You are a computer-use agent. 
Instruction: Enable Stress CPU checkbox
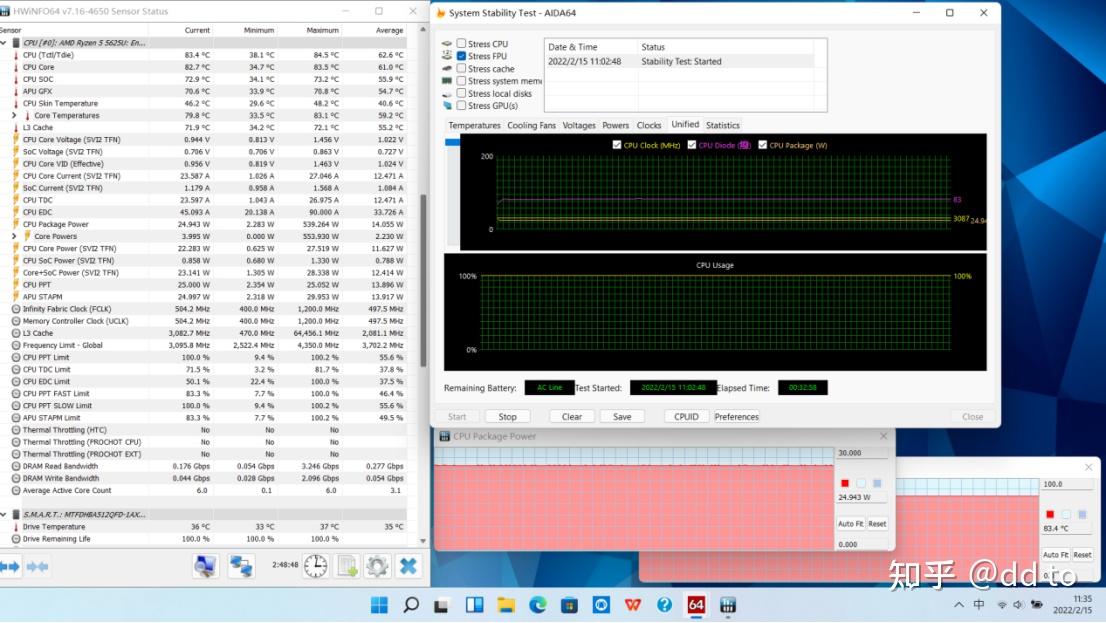click(461, 44)
